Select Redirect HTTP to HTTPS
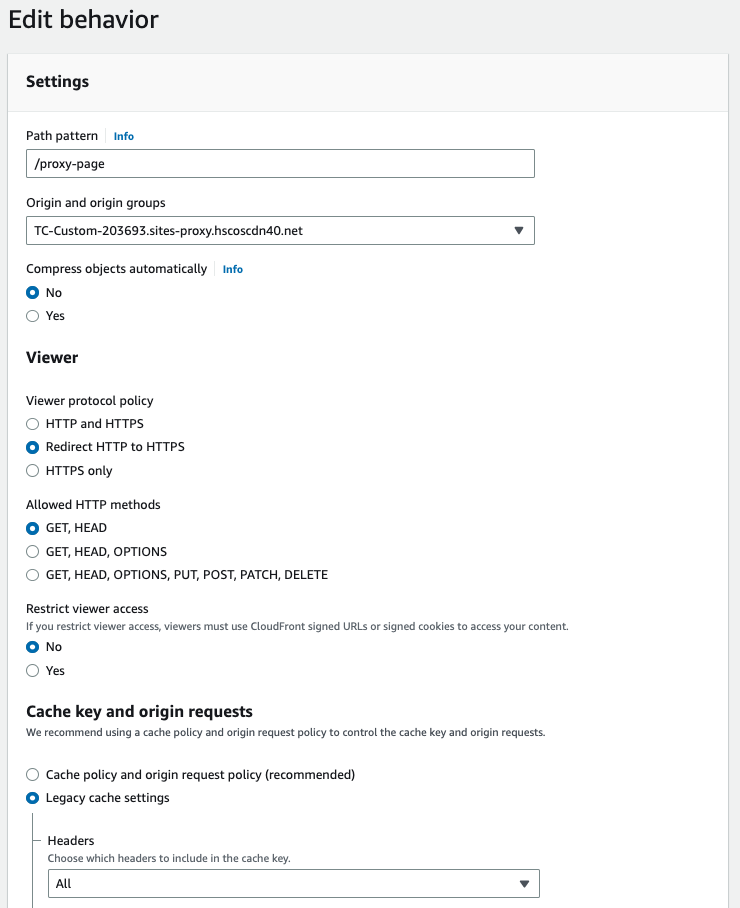 32,447
